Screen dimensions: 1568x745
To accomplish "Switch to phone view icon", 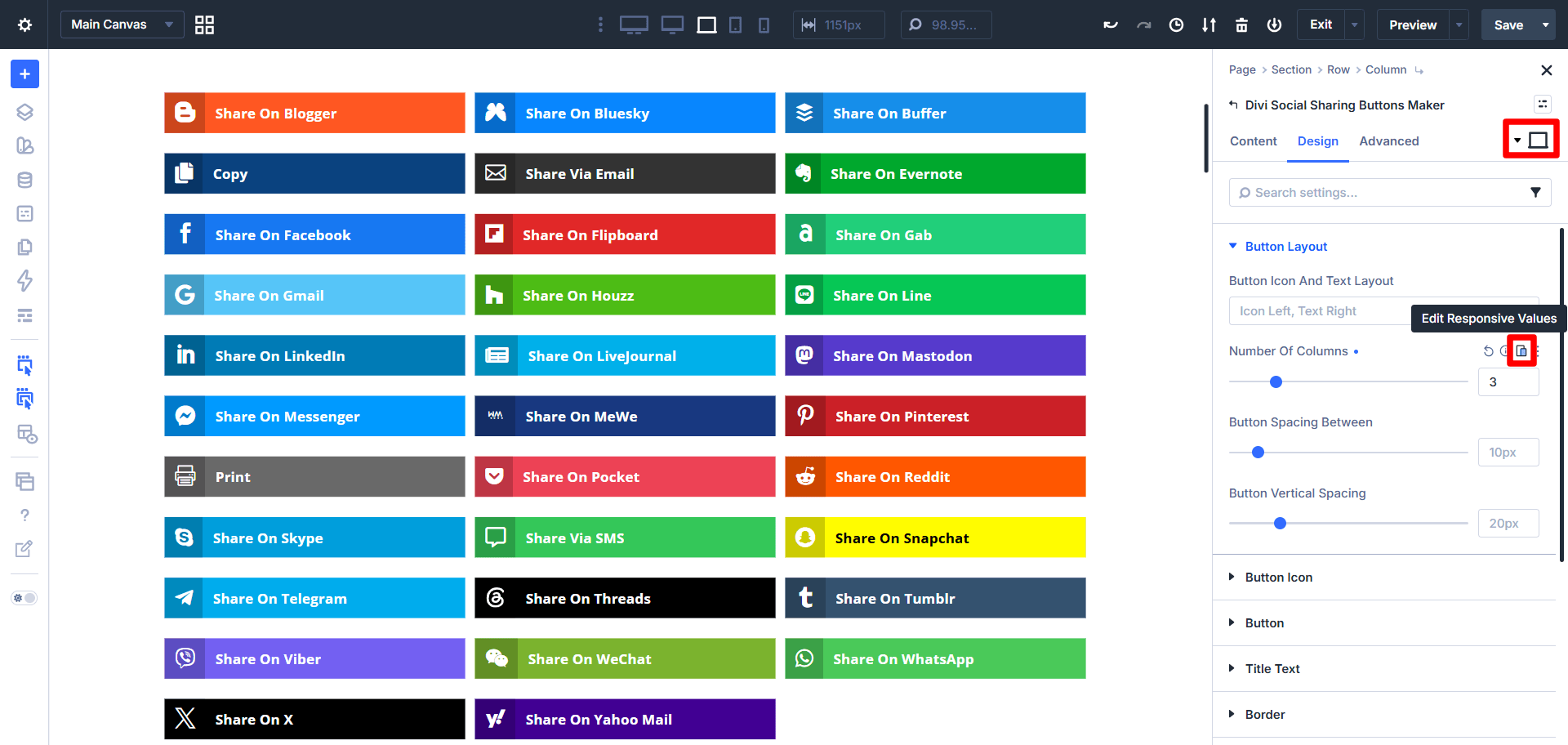I will coord(764,25).
